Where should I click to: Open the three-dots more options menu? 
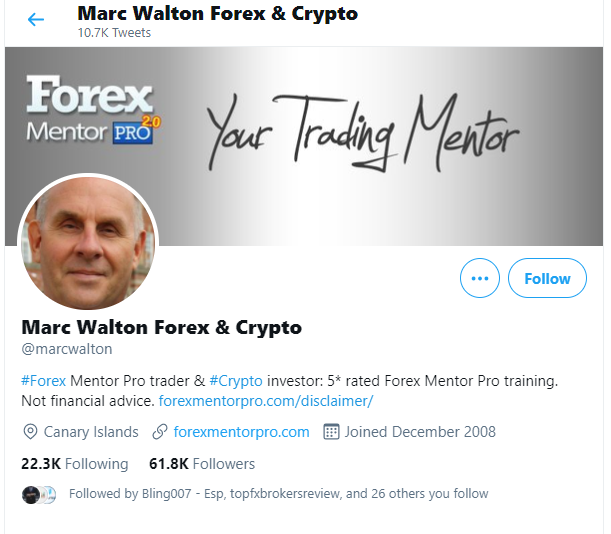click(x=479, y=278)
